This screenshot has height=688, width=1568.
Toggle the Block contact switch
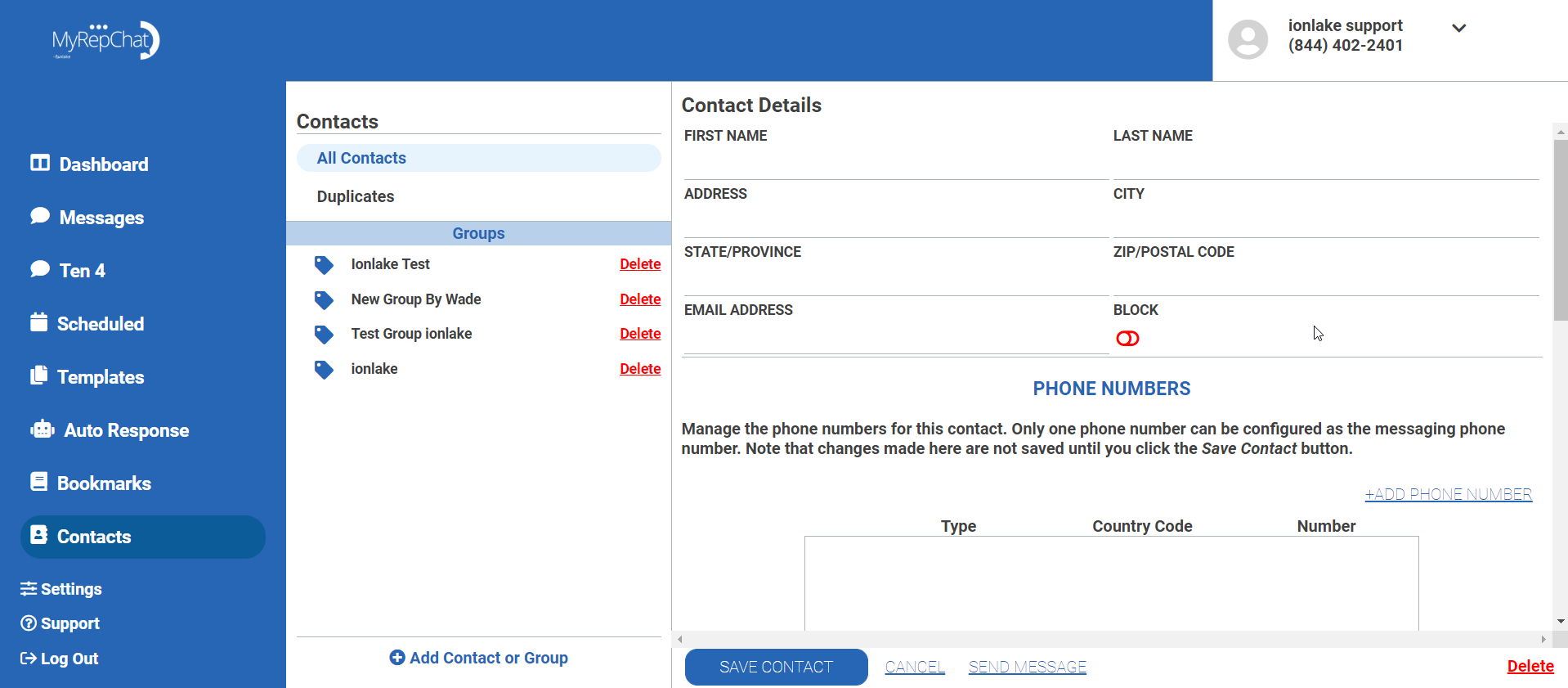pyautogui.click(x=1127, y=339)
